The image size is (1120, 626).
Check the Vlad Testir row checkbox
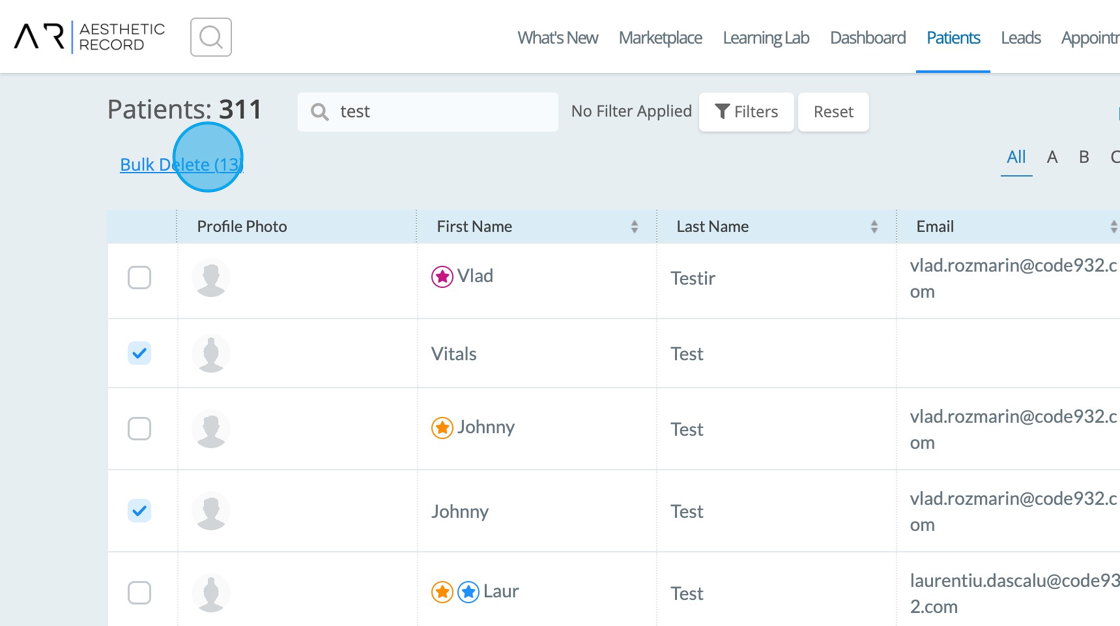pos(140,277)
